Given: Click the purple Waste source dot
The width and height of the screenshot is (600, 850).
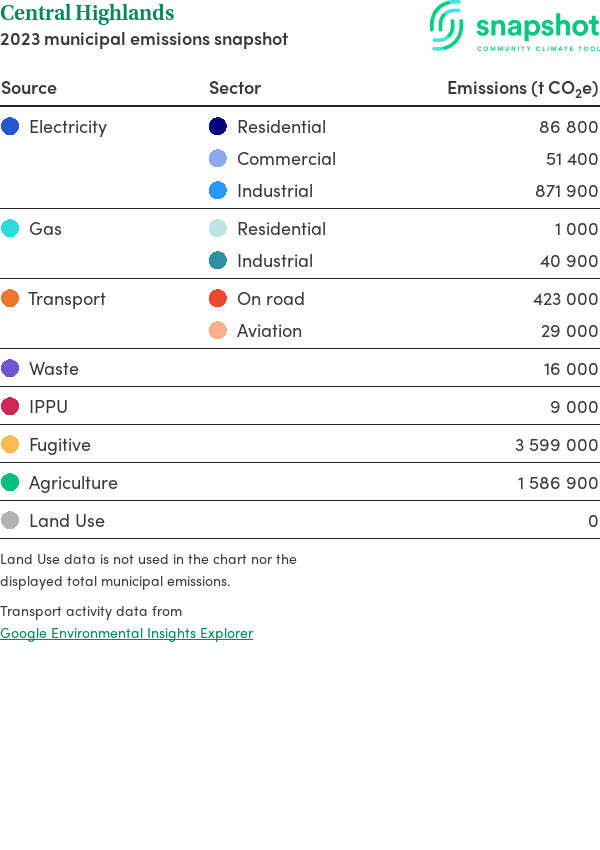Looking at the screenshot, I should pyautogui.click(x=10, y=369).
